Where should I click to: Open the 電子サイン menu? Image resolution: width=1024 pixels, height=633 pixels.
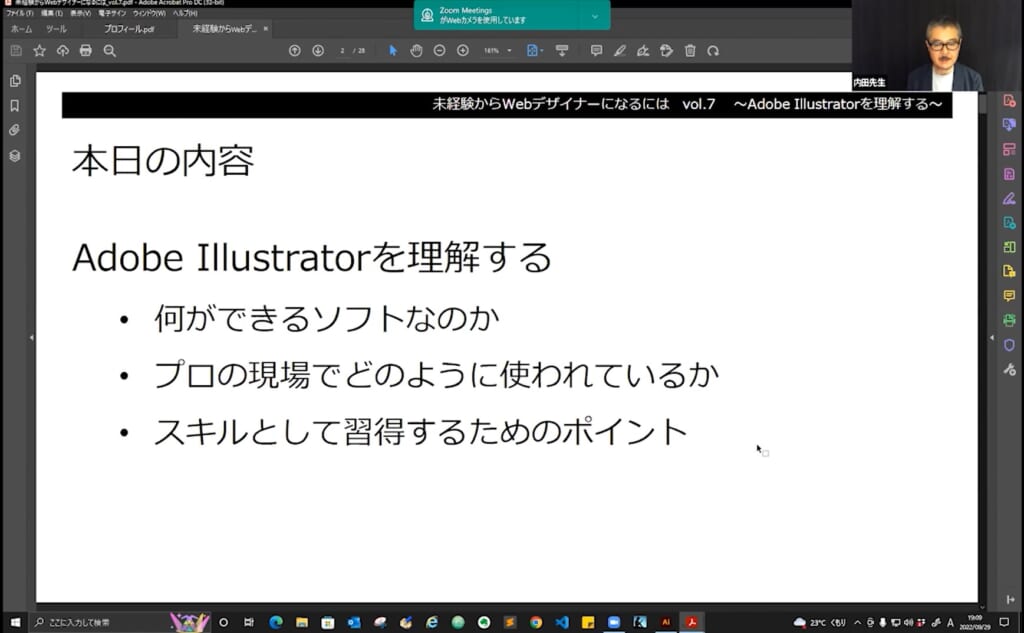click(112, 13)
